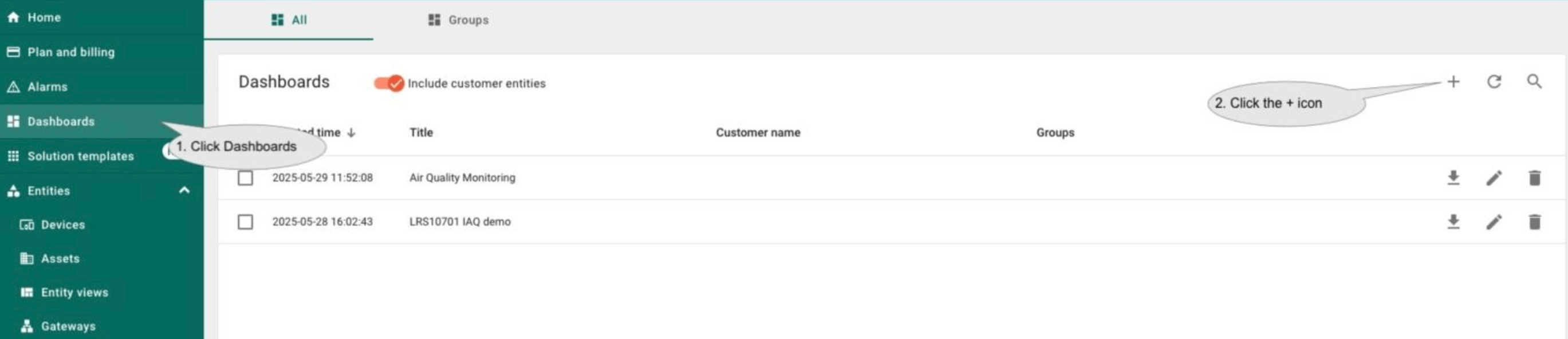Export the Air Quality Monitoring dashboard

[x=1453, y=178]
